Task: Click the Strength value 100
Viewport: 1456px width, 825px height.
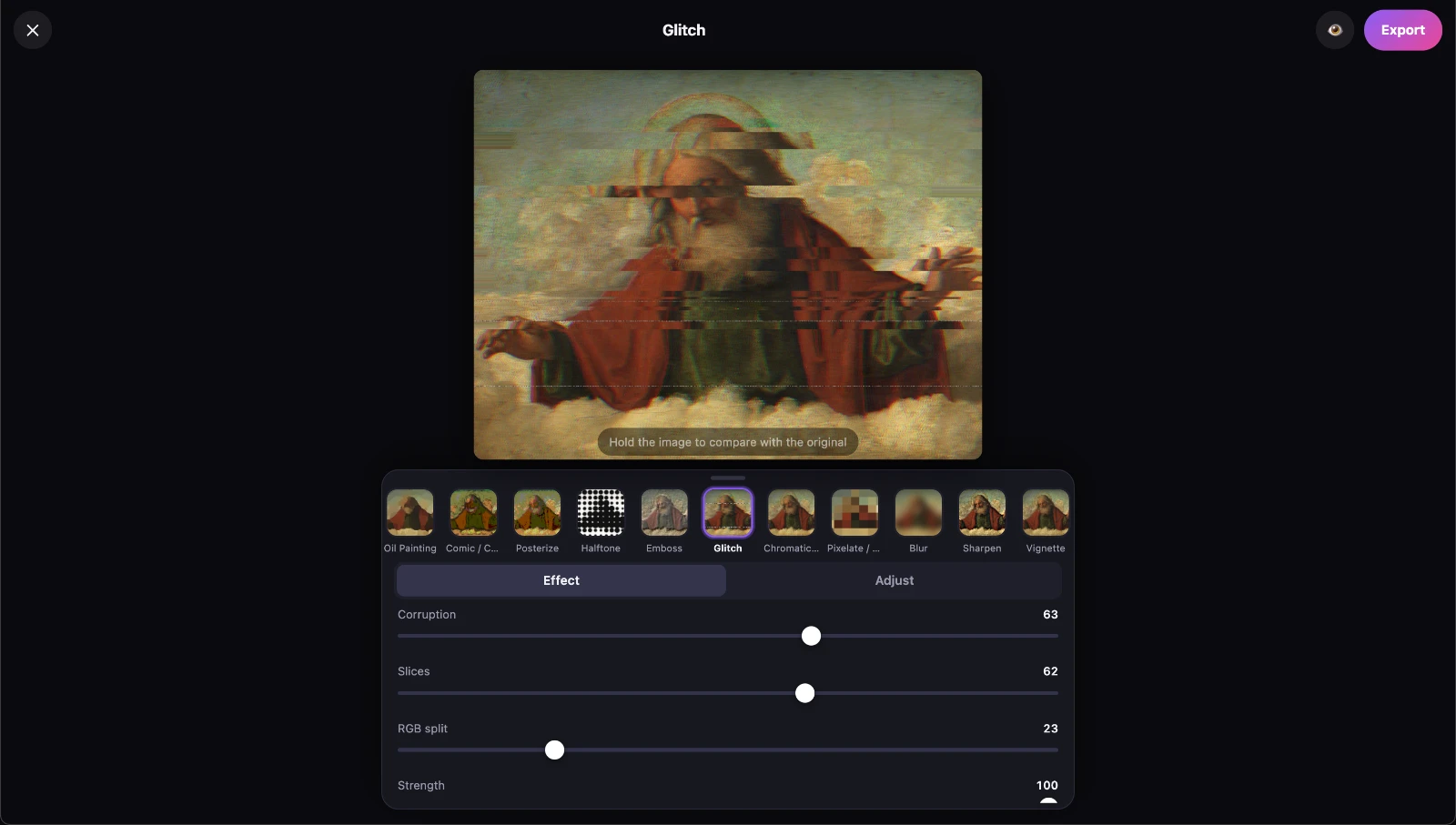Action: [x=1046, y=785]
